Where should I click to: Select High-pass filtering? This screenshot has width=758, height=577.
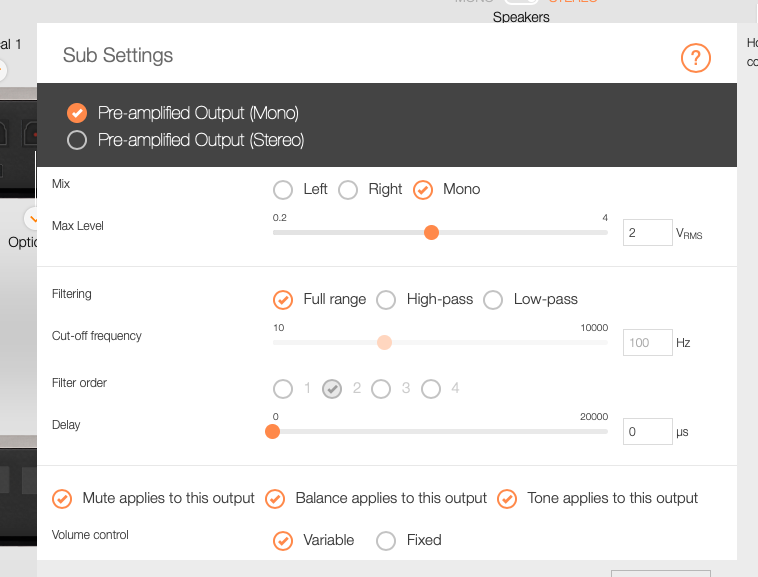pyautogui.click(x=386, y=300)
